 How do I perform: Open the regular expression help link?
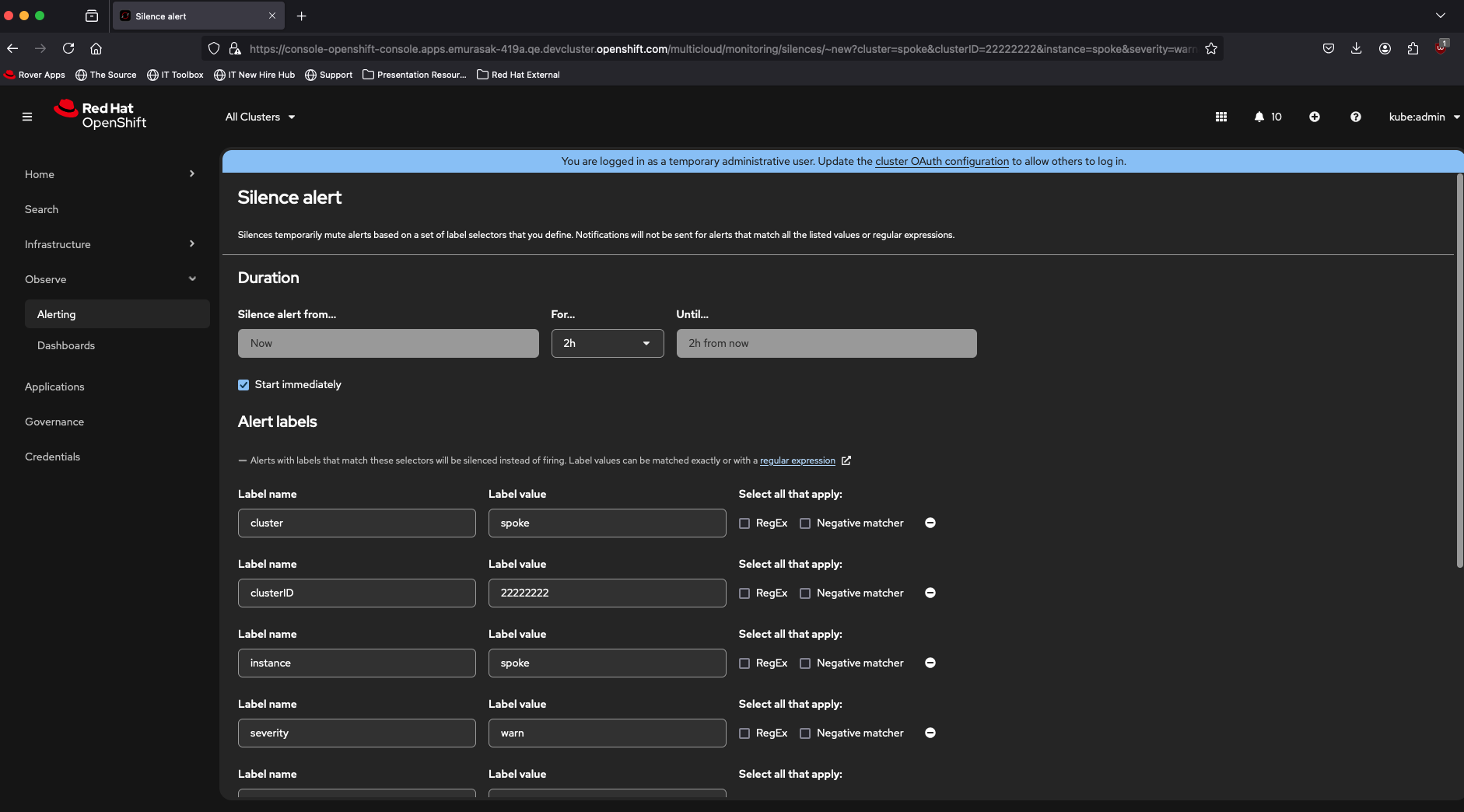pos(797,460)
